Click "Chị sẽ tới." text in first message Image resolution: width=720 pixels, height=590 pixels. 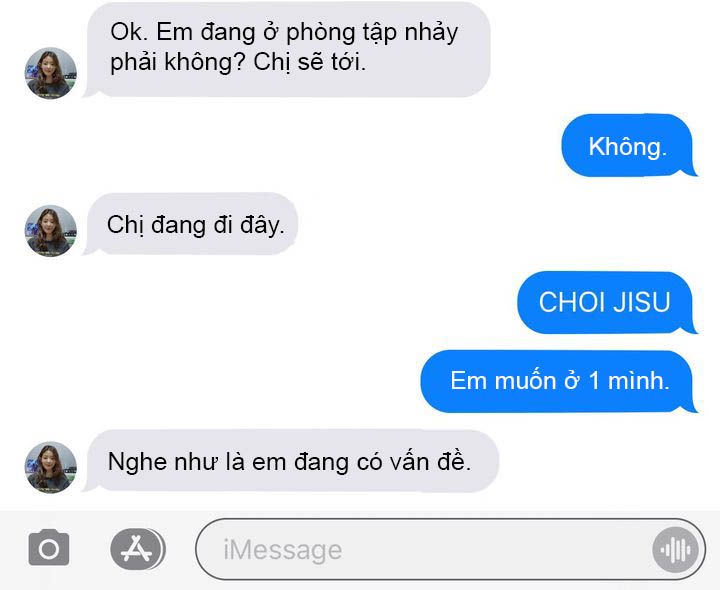point(309,62)
